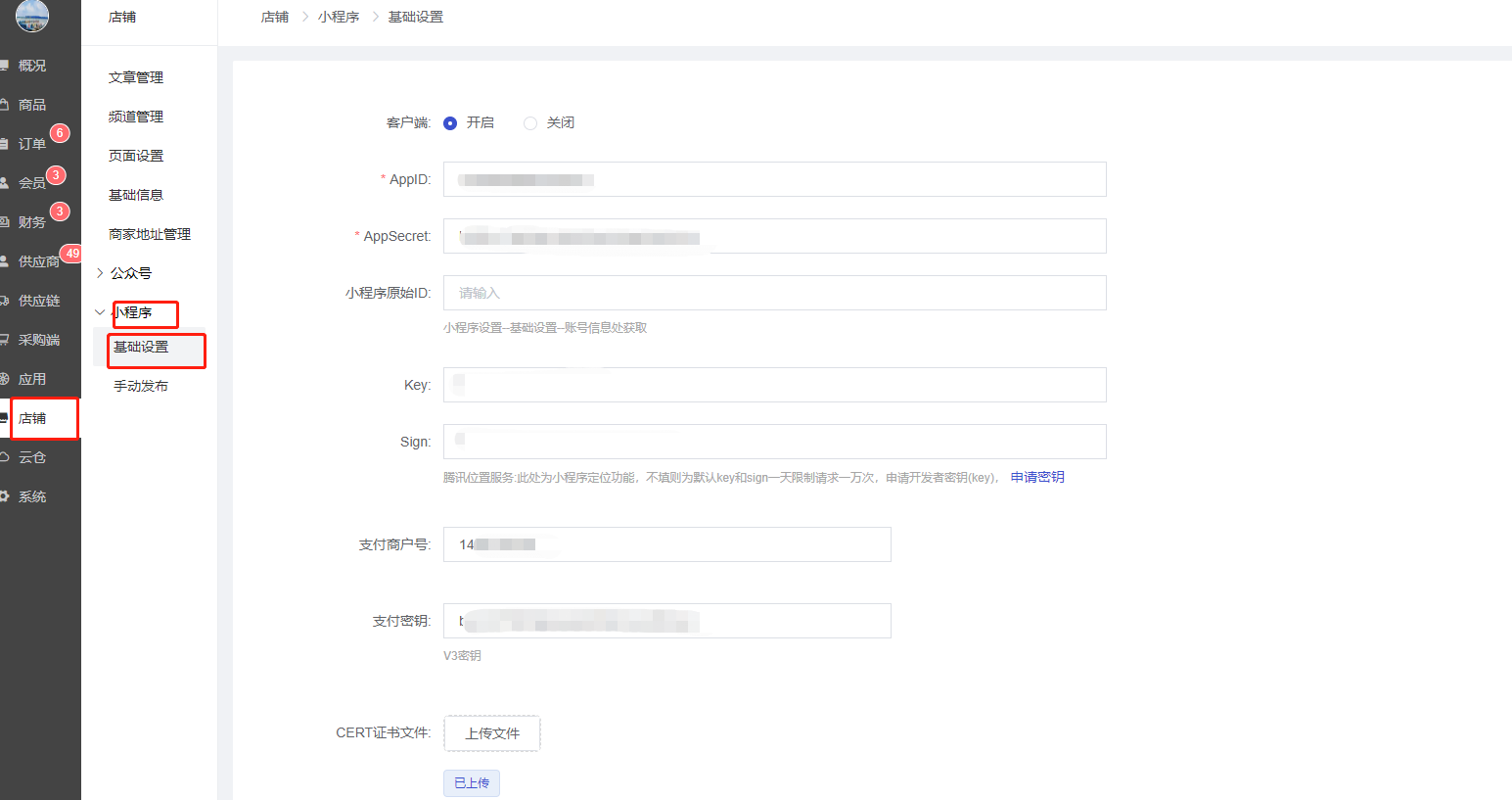Click the 申请密钥 link
The width and height of the screenshot is (1512, 800).
pyautogui.click(x=1037, y=477)
